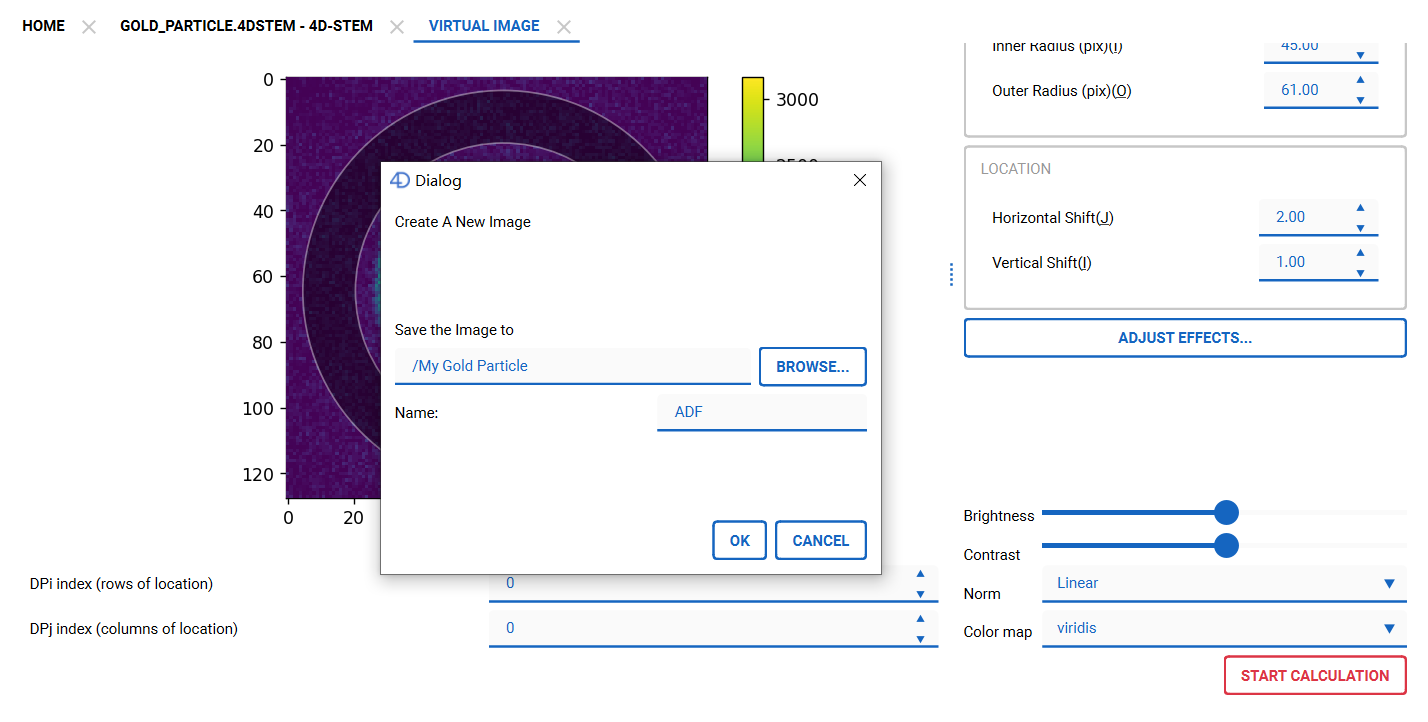Adjust the Contrast slider handle
The width and height of the screenshot is (1428, 722).
1226,545
